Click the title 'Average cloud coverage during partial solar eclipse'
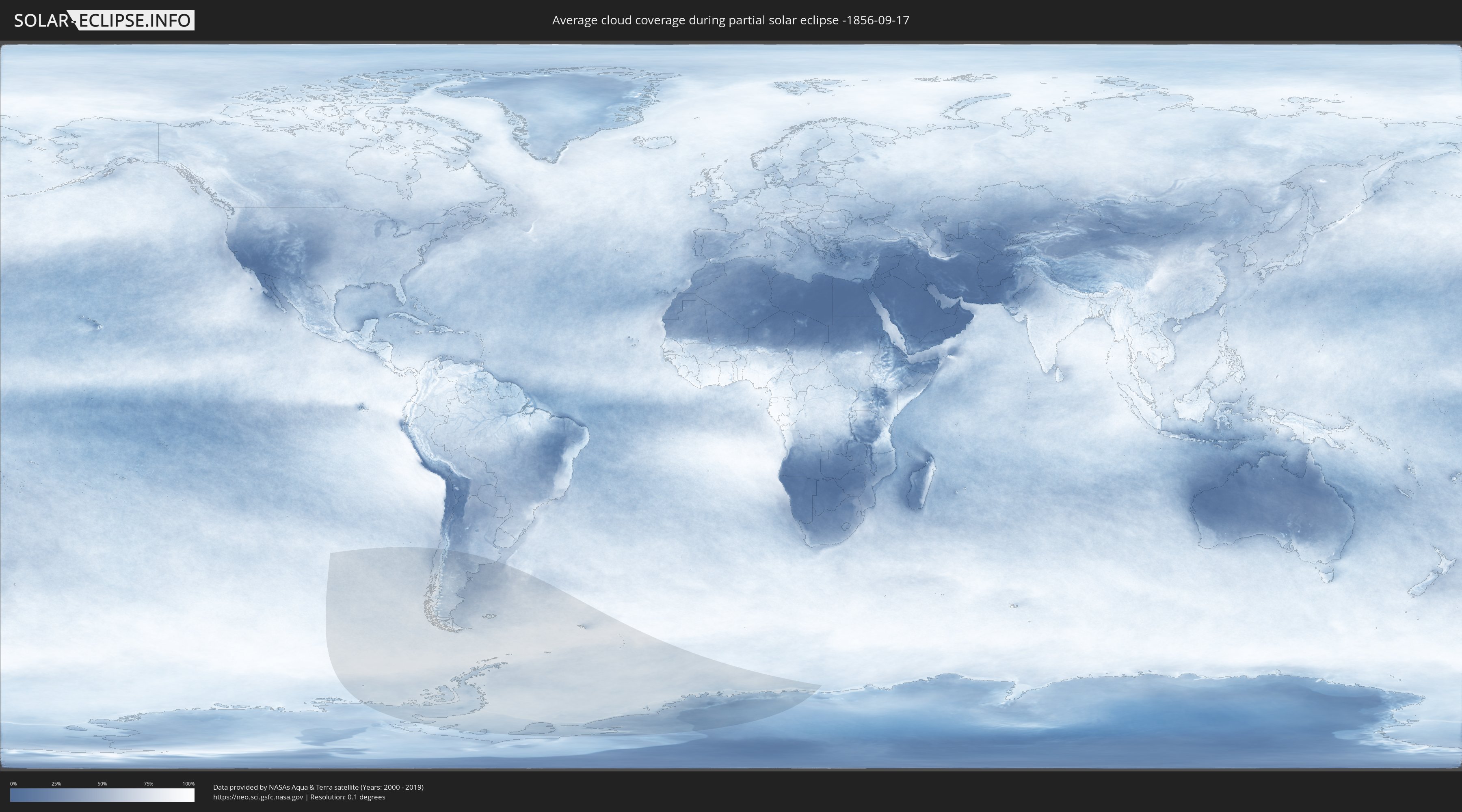Screen dimensions: 1462x812 pyautogui.click(x=731, y=20)
